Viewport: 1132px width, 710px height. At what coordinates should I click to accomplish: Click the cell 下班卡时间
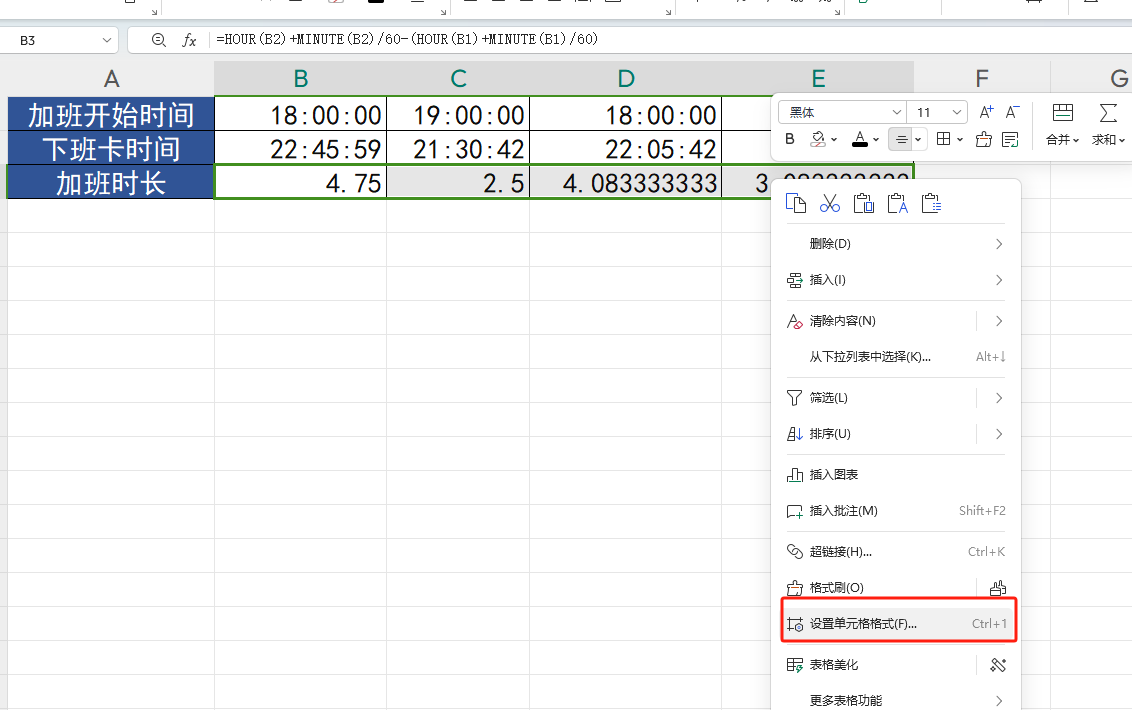(x=111, y=148)
